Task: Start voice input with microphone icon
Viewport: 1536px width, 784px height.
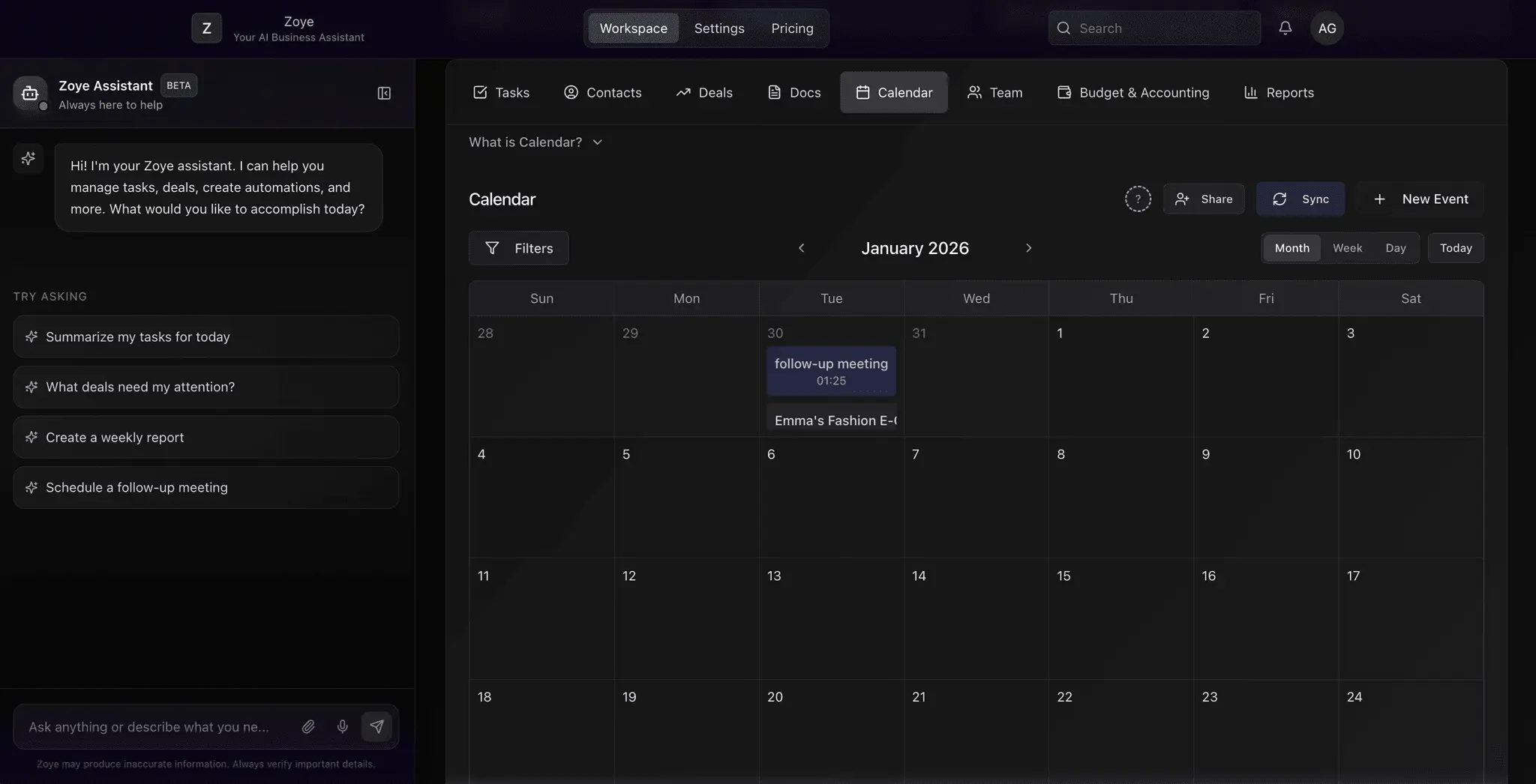Action: click(342, 726)
